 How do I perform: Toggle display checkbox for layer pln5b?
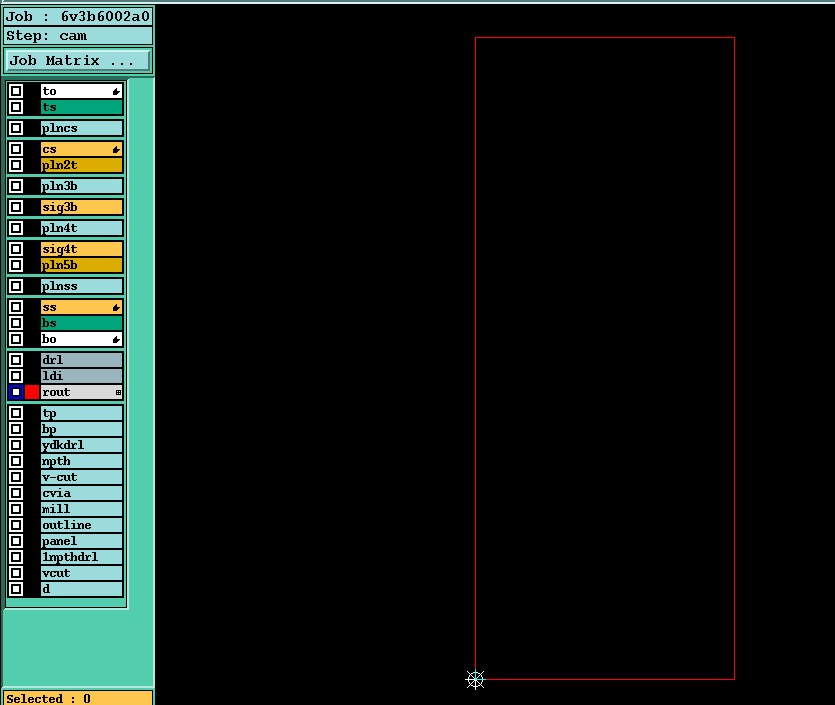point(16,265)
